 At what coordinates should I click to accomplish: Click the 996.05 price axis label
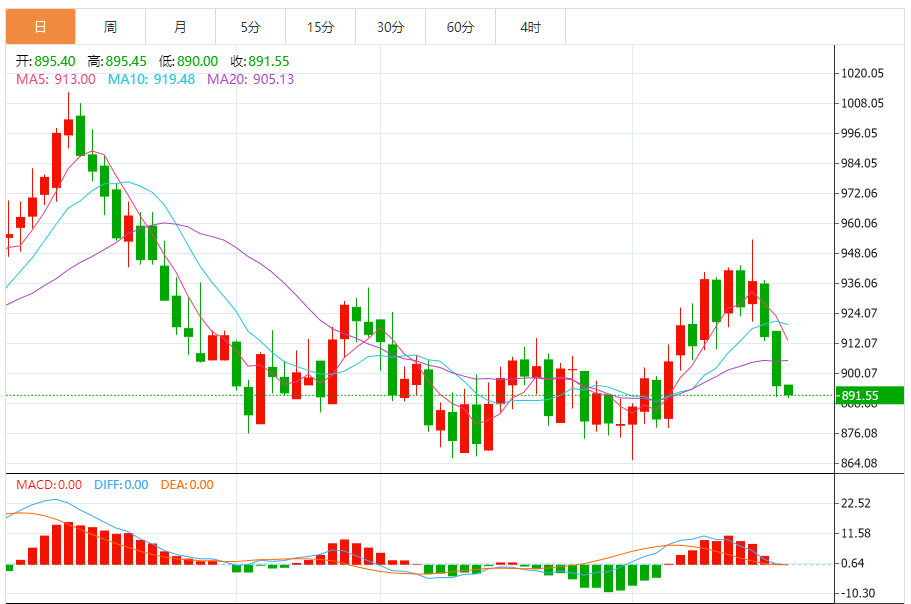pyautogui.click(x=859, y=133)
